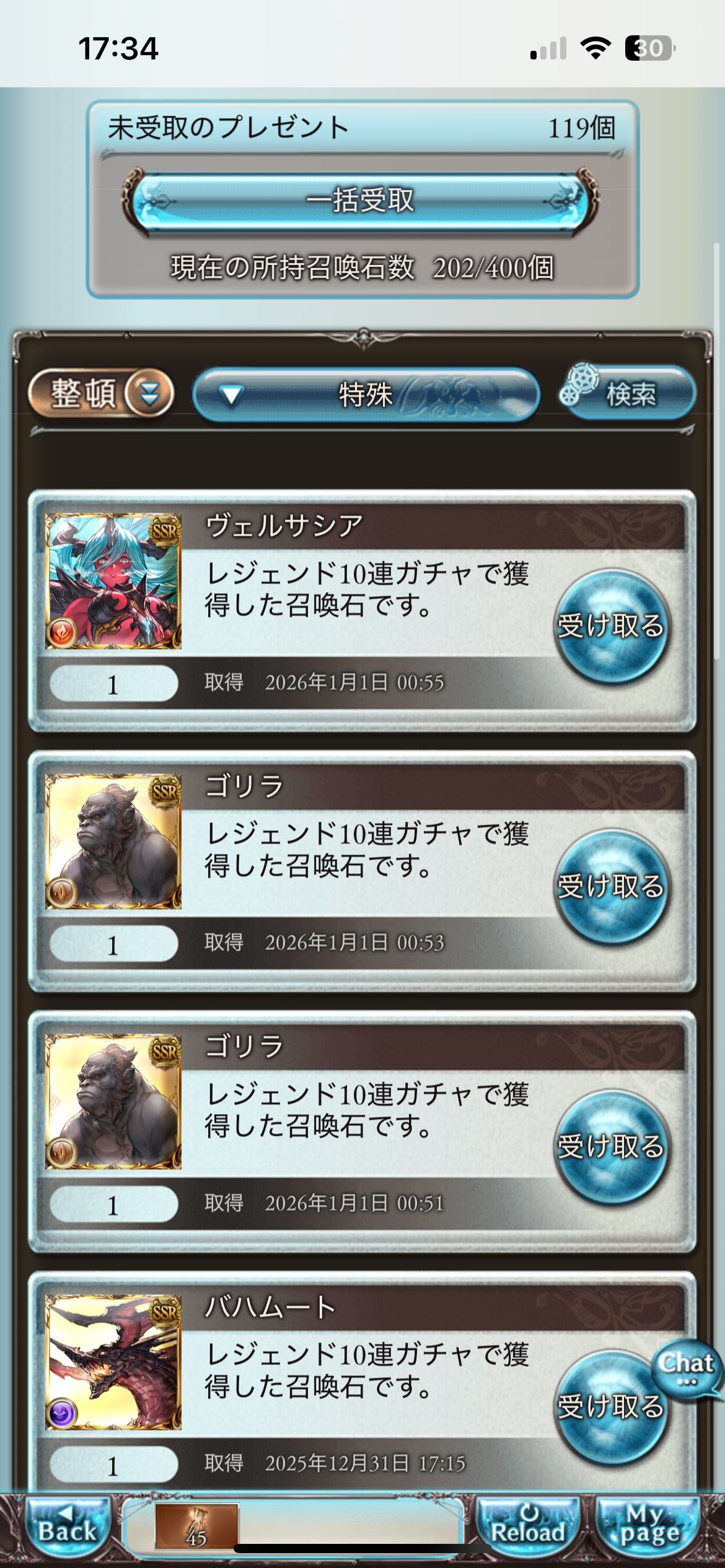725x1568 pixels.
Task: Collect ヴェルサシア with 受け取る button
Action: [x=611, y=627]
